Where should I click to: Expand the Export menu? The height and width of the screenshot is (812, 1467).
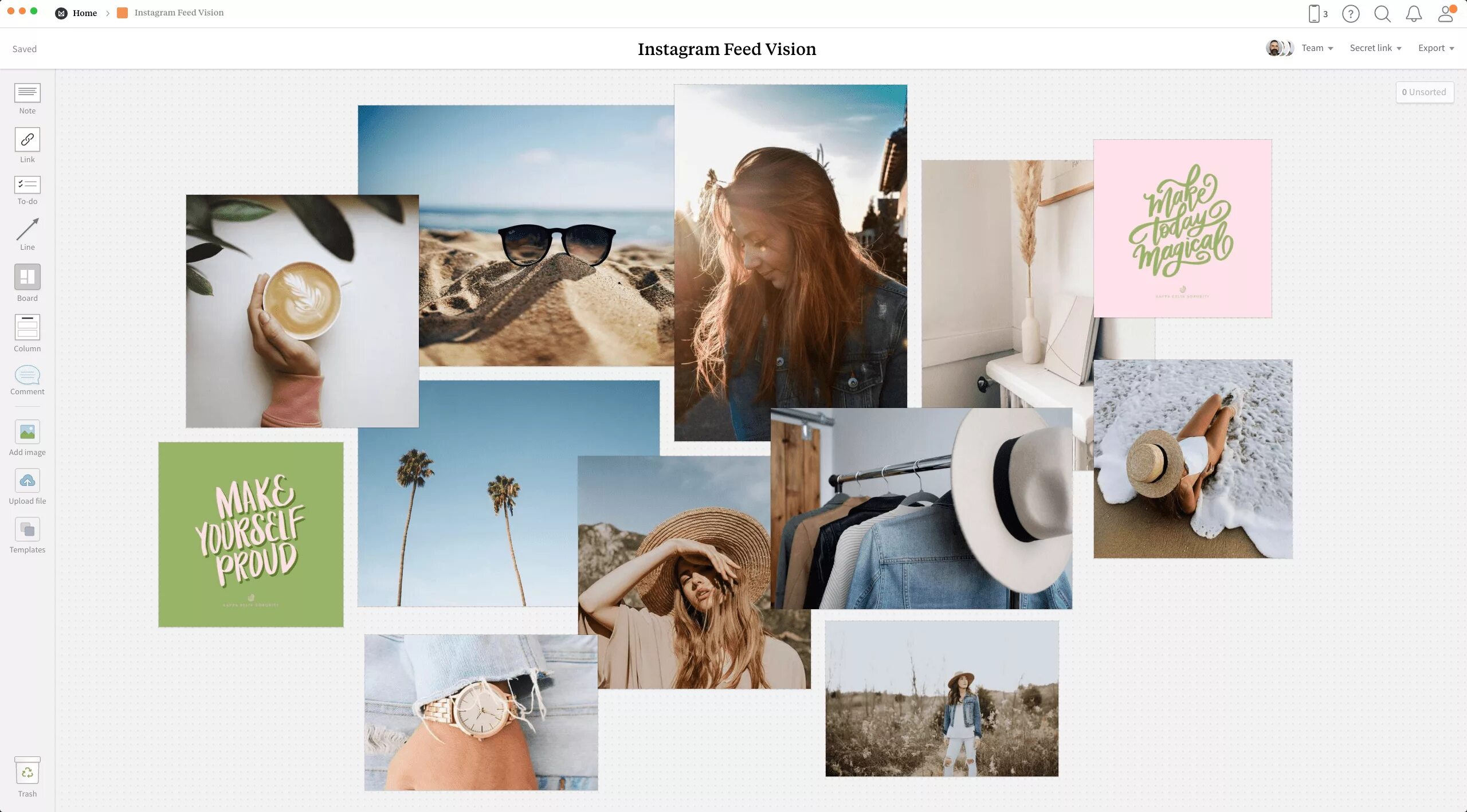point(1435,48)
